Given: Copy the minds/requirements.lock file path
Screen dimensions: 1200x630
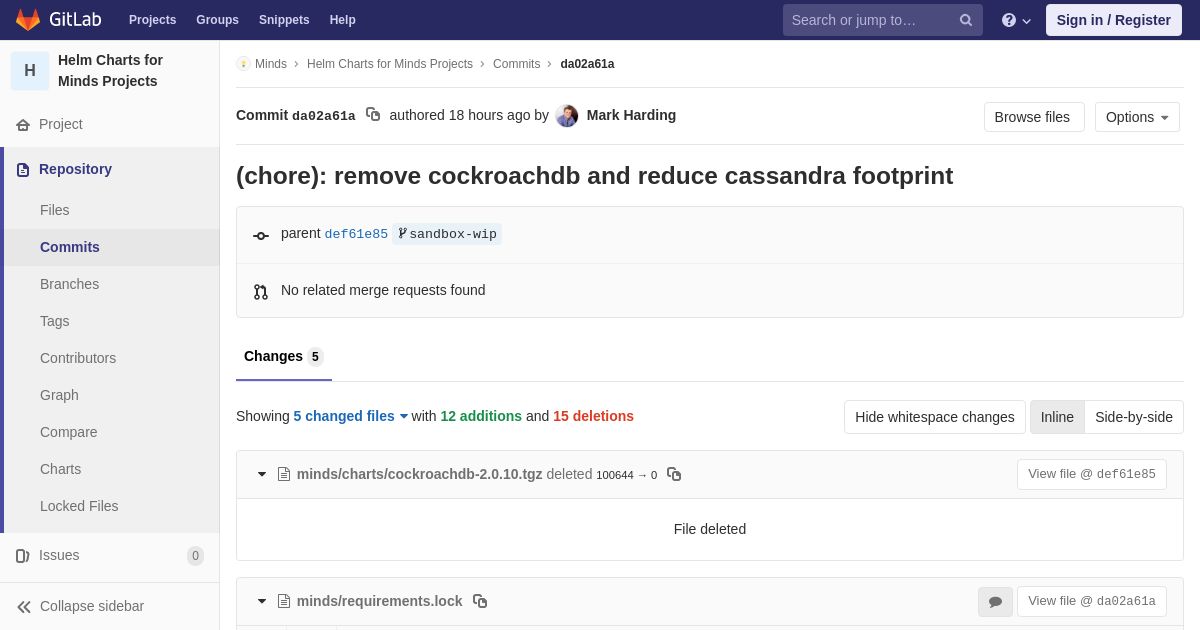Looking at the screenshot, I should click(x=480, y=601).
